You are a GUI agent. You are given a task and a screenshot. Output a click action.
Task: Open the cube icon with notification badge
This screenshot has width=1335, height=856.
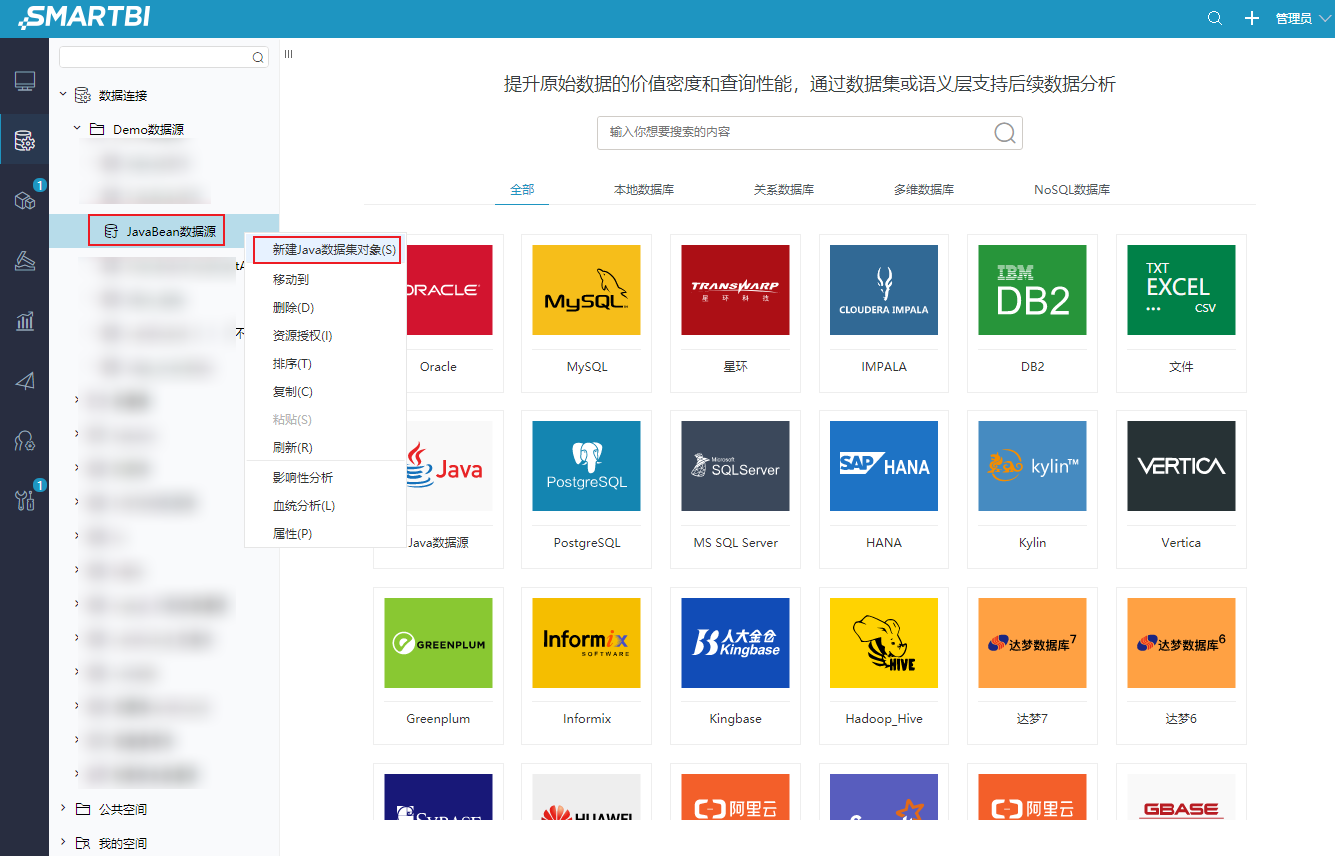(x=25, y=200)
